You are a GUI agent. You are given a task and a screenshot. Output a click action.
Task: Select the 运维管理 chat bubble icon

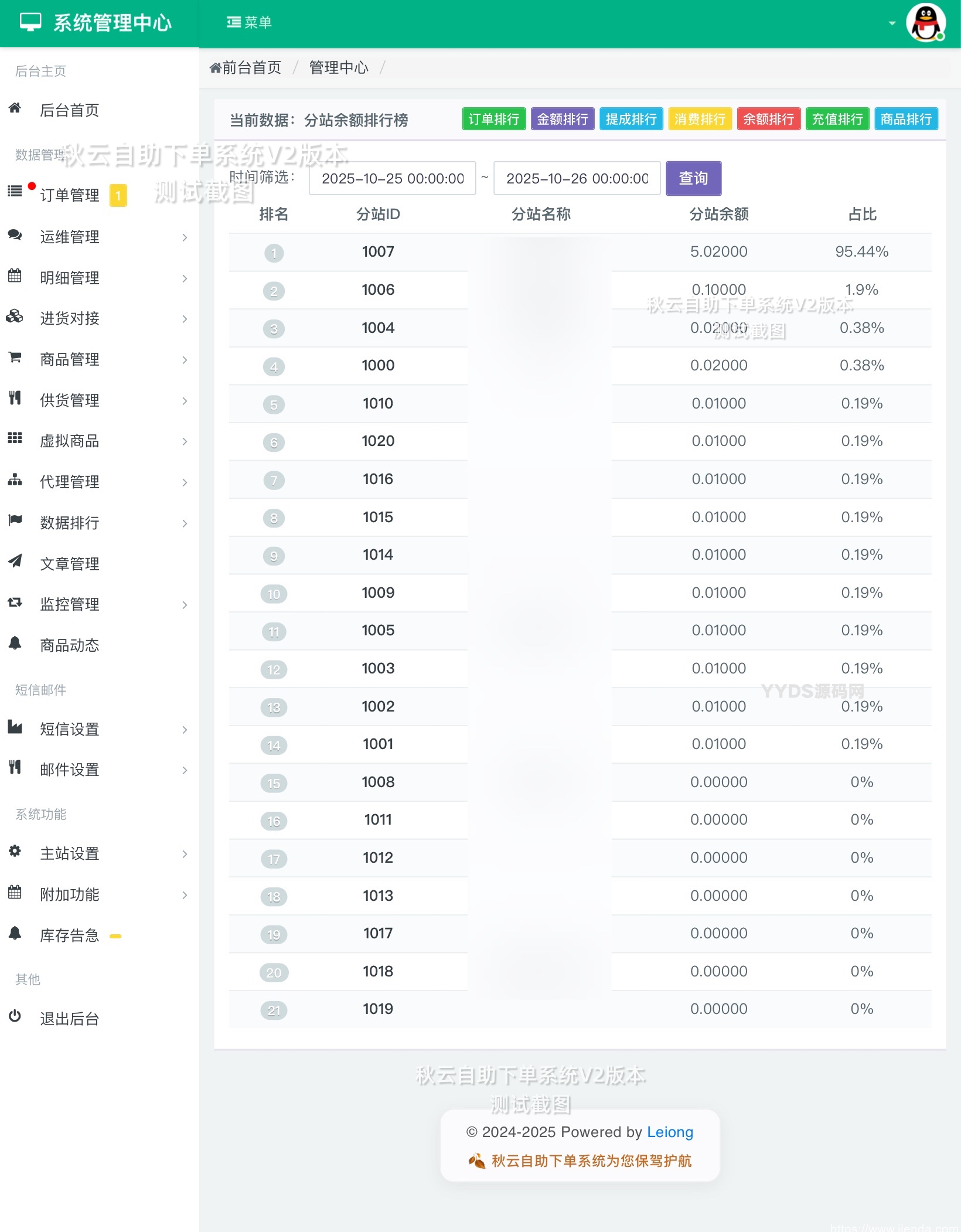point(15,236)
